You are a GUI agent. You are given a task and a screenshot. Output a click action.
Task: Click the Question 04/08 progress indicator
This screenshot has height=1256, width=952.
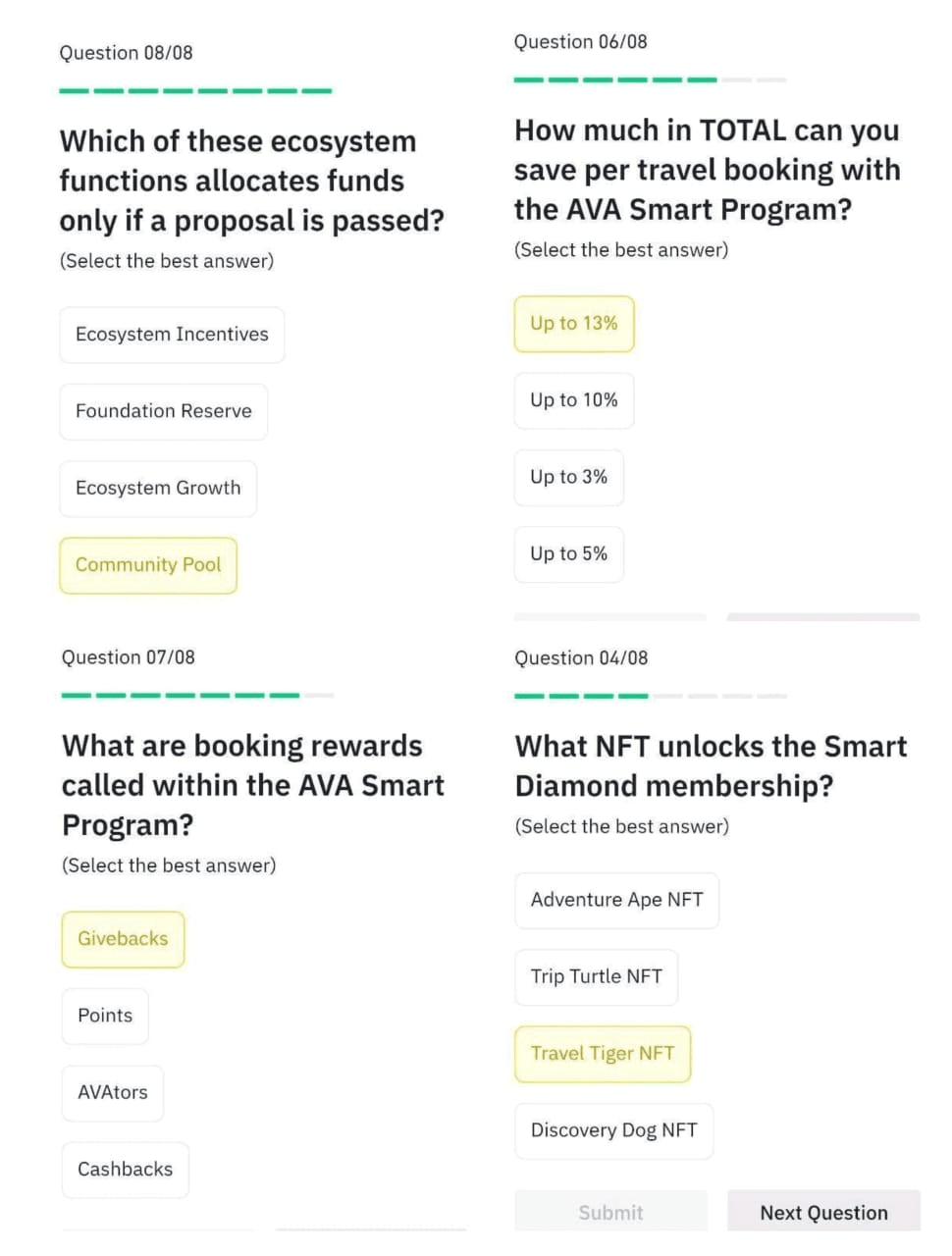click(x=650, y=696)
